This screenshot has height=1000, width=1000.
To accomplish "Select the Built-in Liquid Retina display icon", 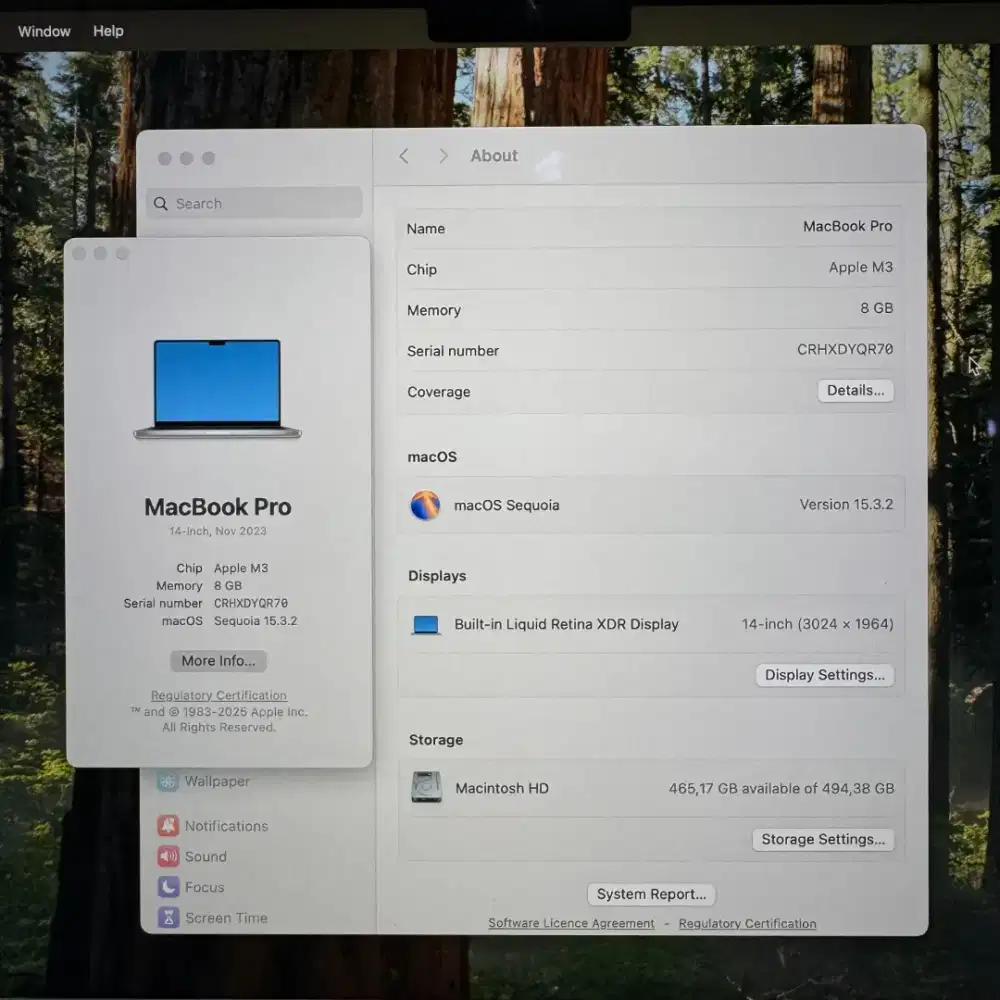I will click(426, 623).
